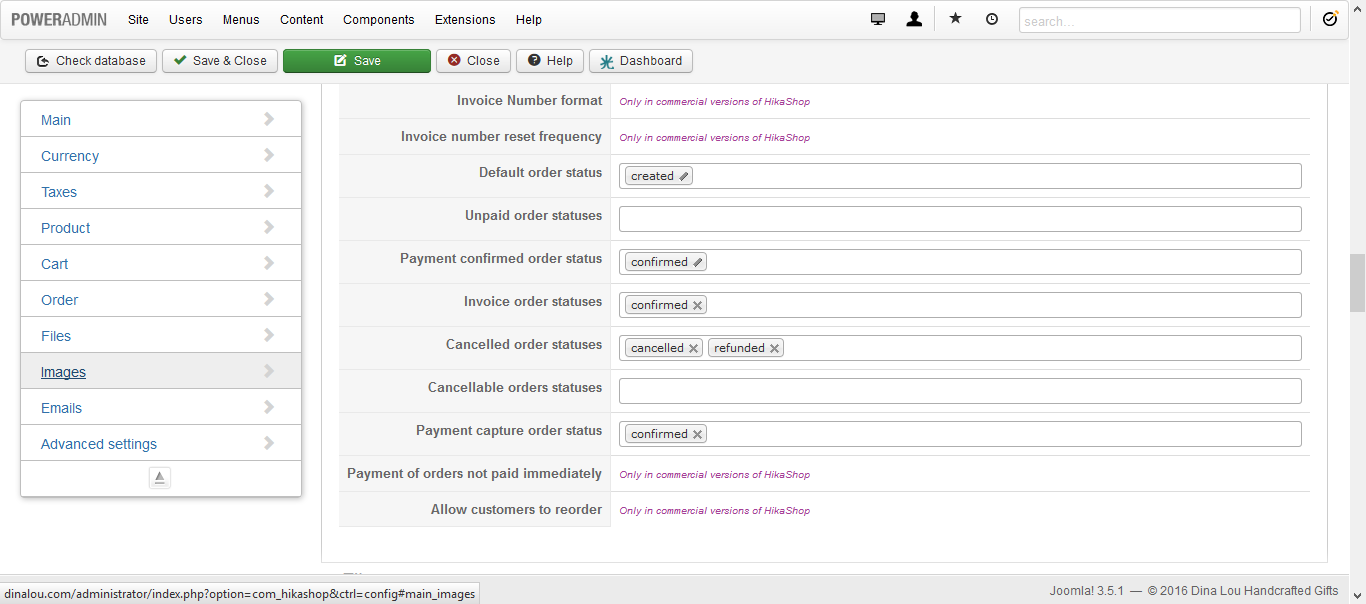Image resolution: width=1366 pixels, height=604 pixels.
Task: Open the Extensions menu
Action: point(465,20)
